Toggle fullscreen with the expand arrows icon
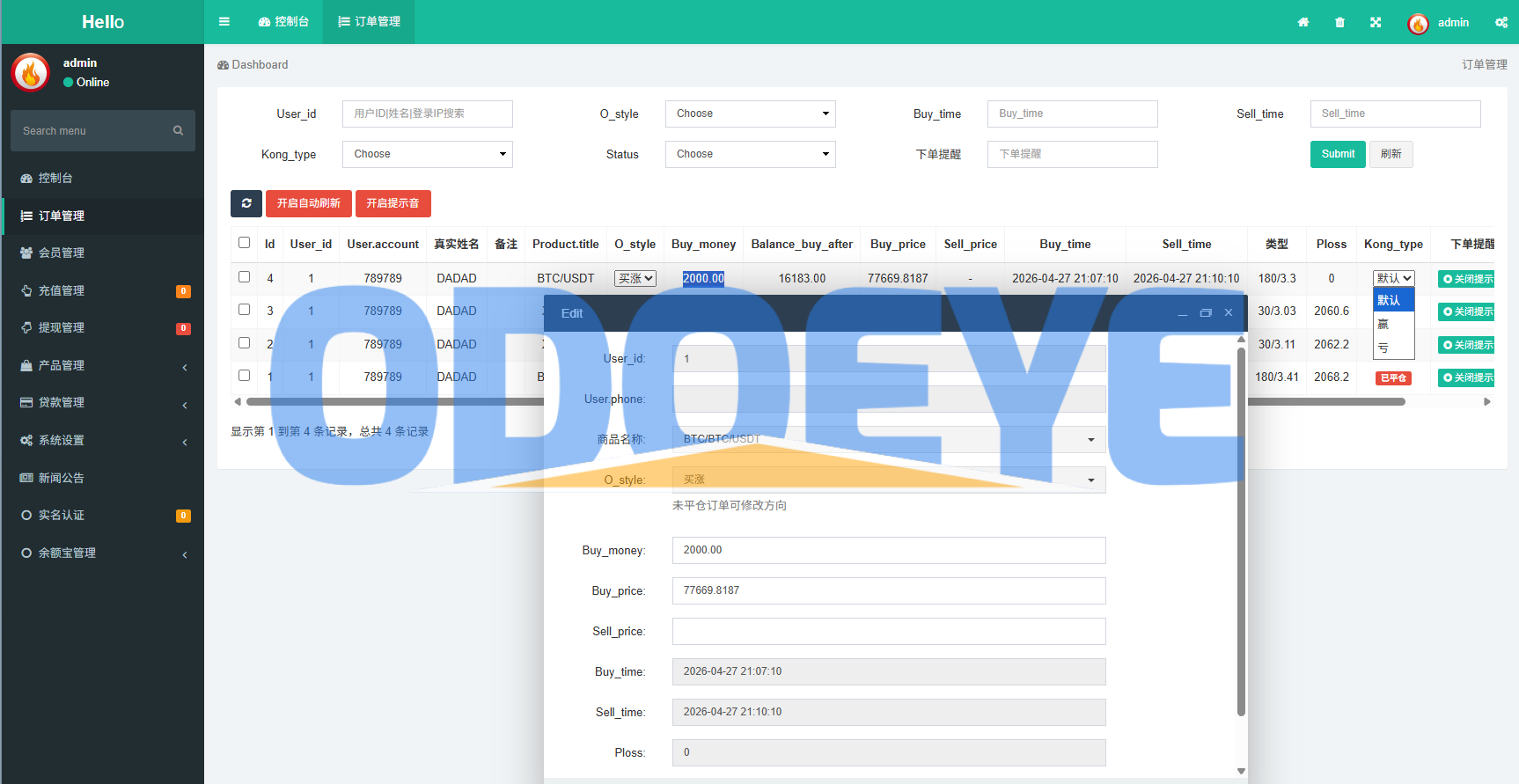This screenshot has height=784, width=1519. [x=1376, y=23]
